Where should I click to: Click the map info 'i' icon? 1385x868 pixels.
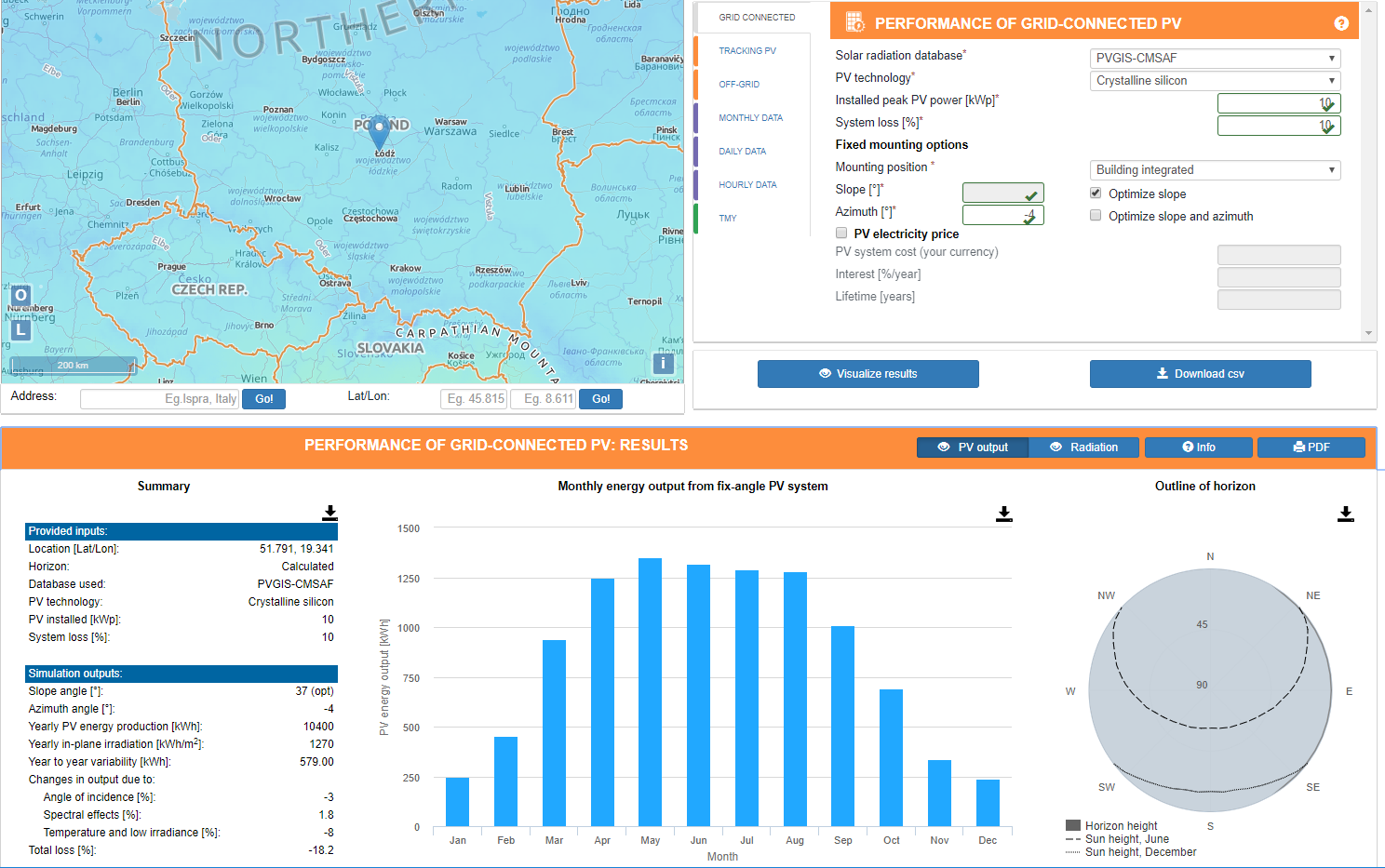point(663,364)
